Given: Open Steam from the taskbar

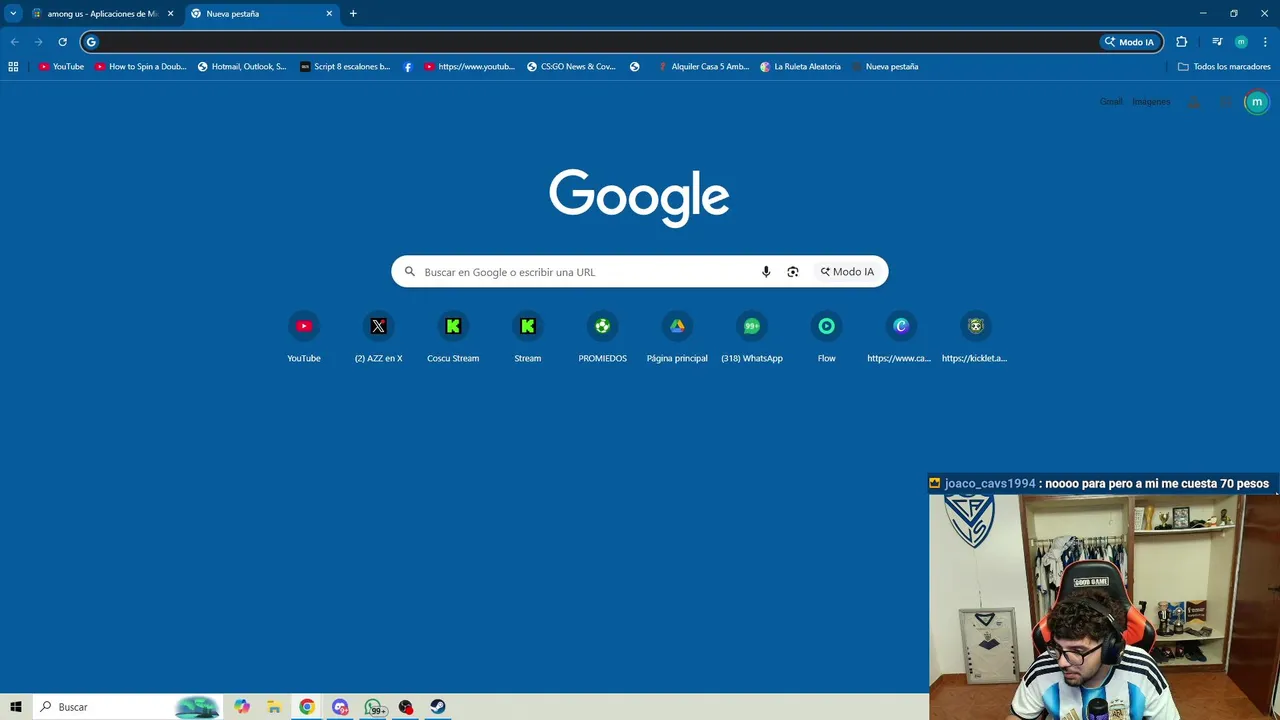Looking at the screenshot, I should [438, 707].
